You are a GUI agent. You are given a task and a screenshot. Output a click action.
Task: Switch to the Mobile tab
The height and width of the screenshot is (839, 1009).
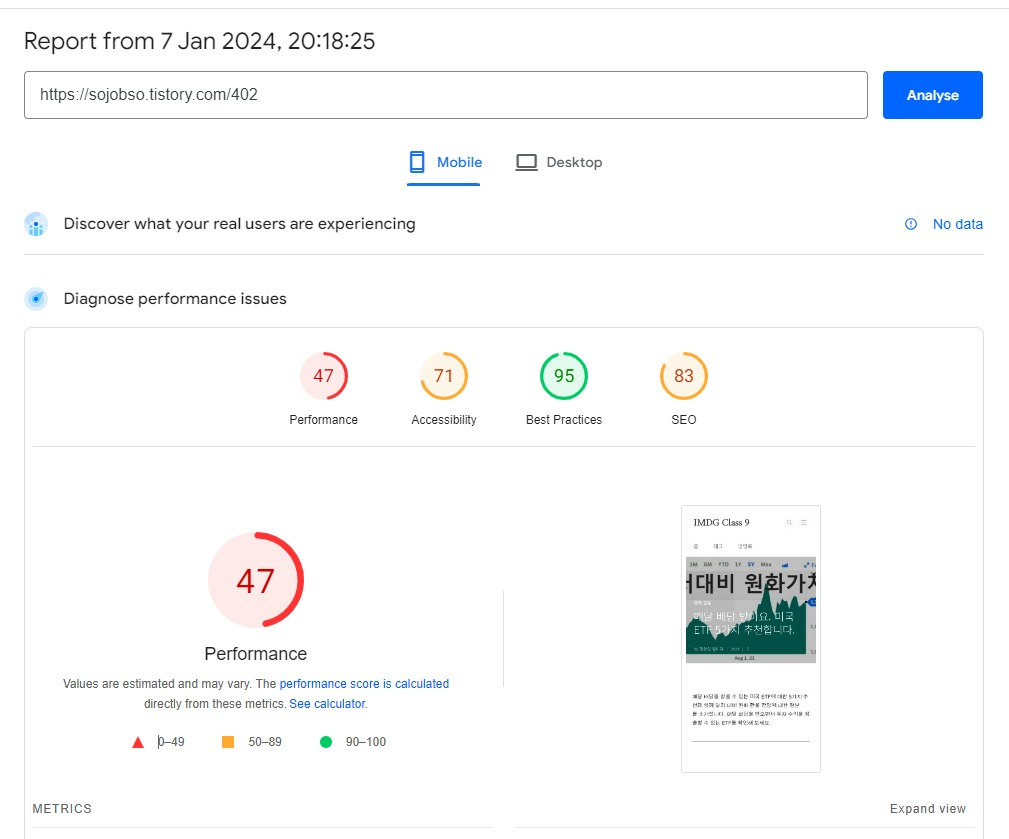coord(444,163)
